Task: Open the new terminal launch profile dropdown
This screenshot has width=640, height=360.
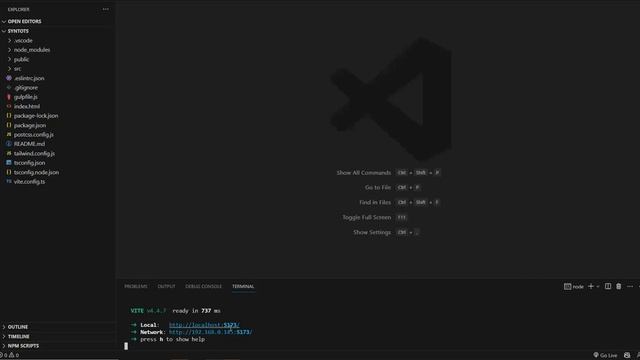Action: (x=598, y=287)
